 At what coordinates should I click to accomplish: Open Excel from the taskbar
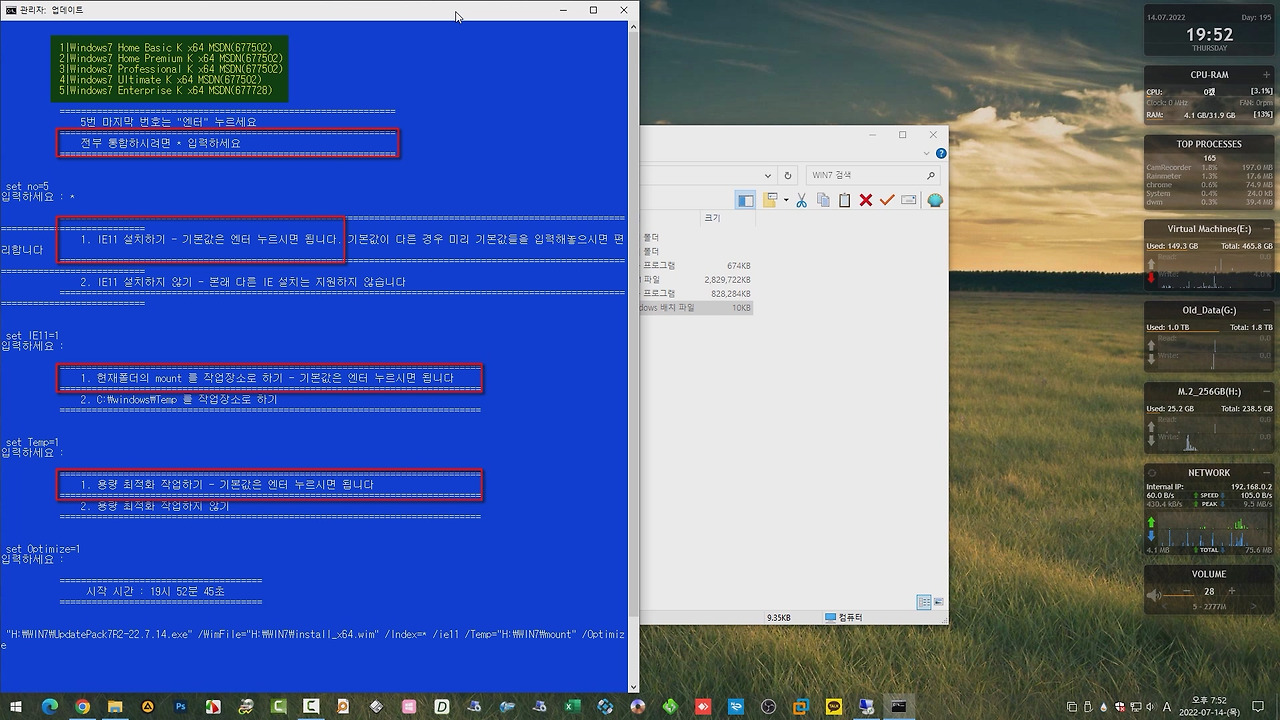click(572, 706)
